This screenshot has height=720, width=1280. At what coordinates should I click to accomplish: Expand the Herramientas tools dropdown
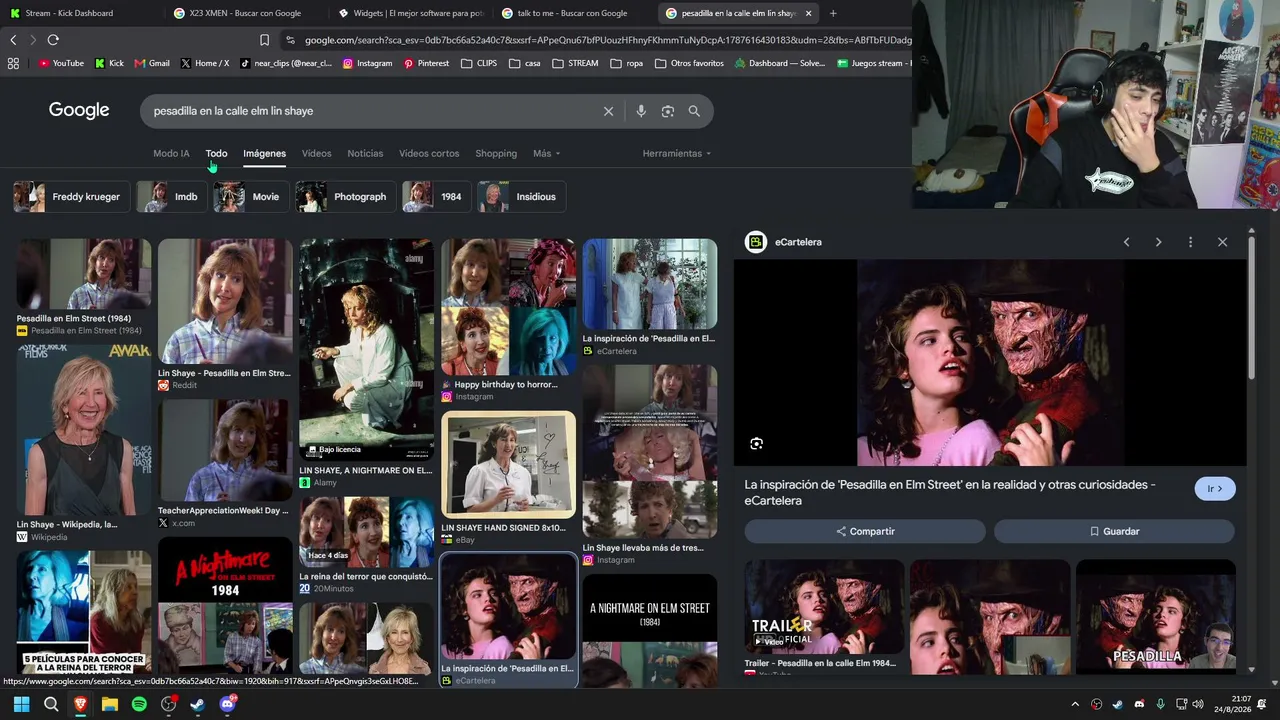677,153
